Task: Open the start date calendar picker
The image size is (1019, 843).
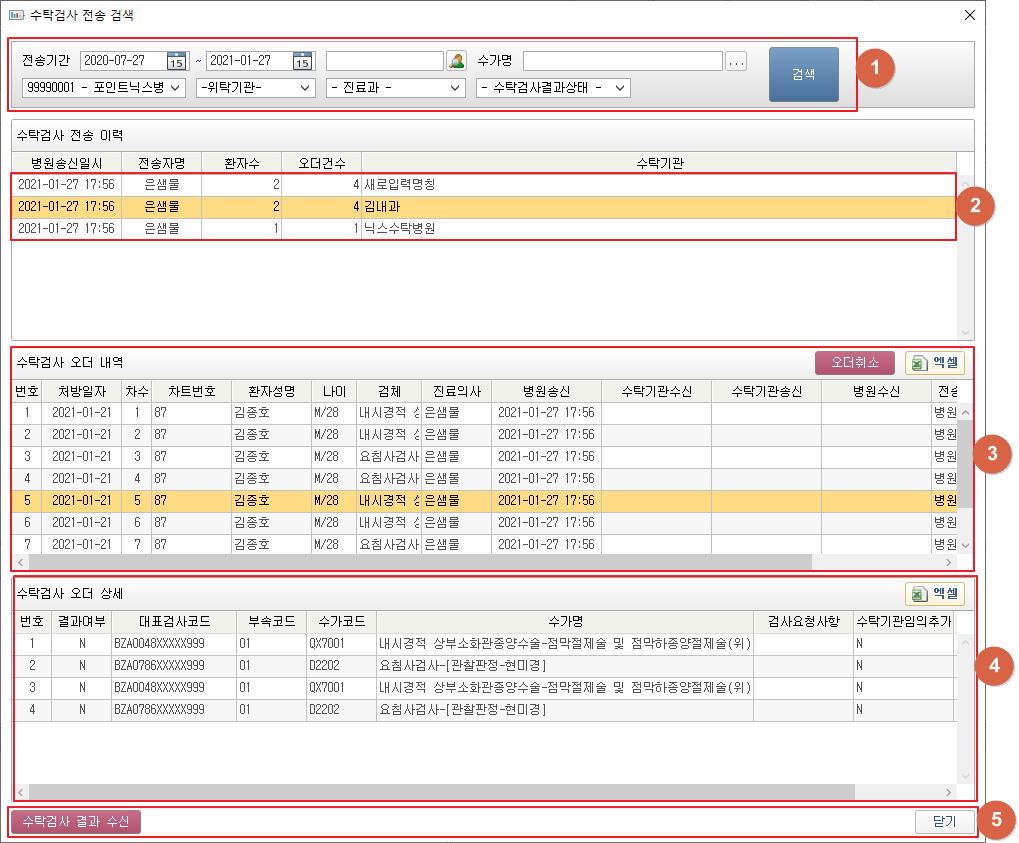Action: (177, 61)
